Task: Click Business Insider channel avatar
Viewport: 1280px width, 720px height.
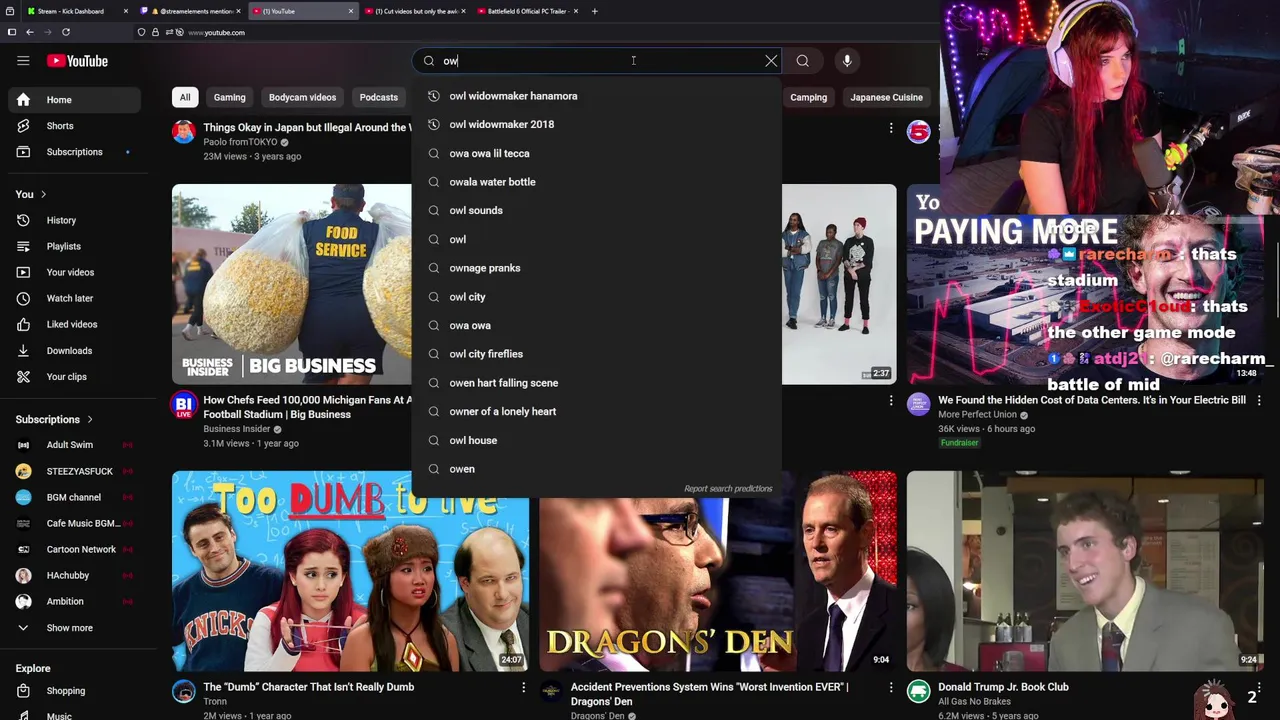Action: (x=184, y=405)
